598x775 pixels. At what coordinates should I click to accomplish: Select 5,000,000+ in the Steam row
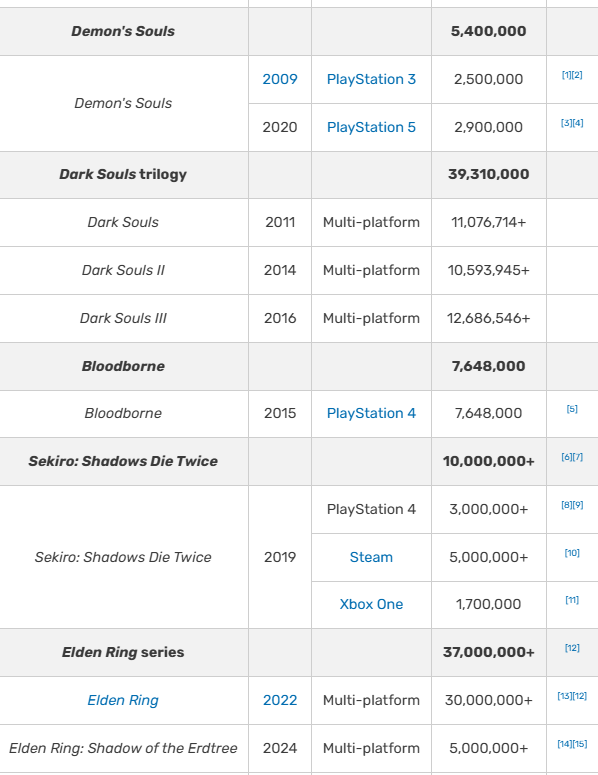click(x=488, y=557)
